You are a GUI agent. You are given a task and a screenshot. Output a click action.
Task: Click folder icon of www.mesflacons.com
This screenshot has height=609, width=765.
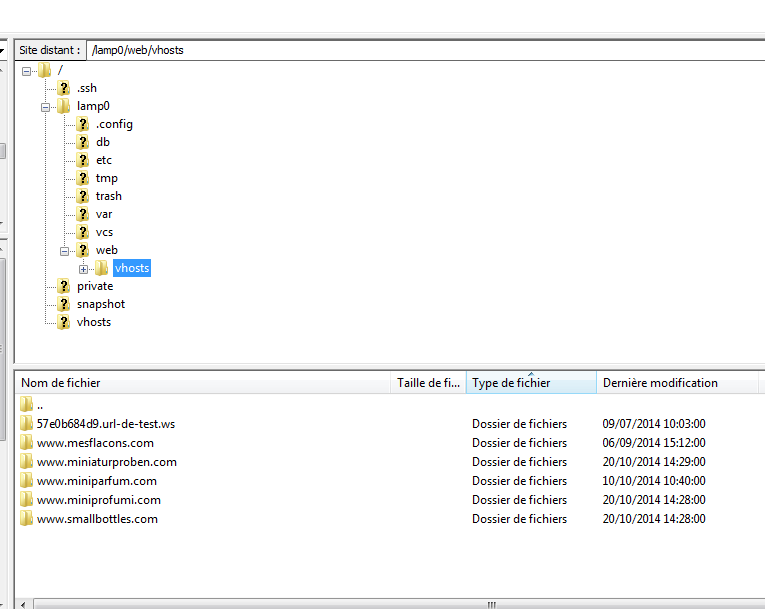click(26, 442)
